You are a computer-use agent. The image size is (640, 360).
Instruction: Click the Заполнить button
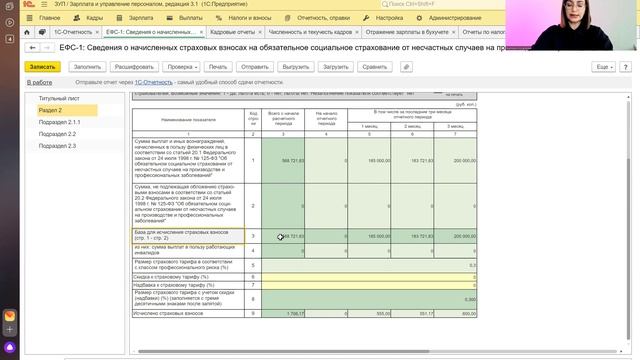point(87,67)
